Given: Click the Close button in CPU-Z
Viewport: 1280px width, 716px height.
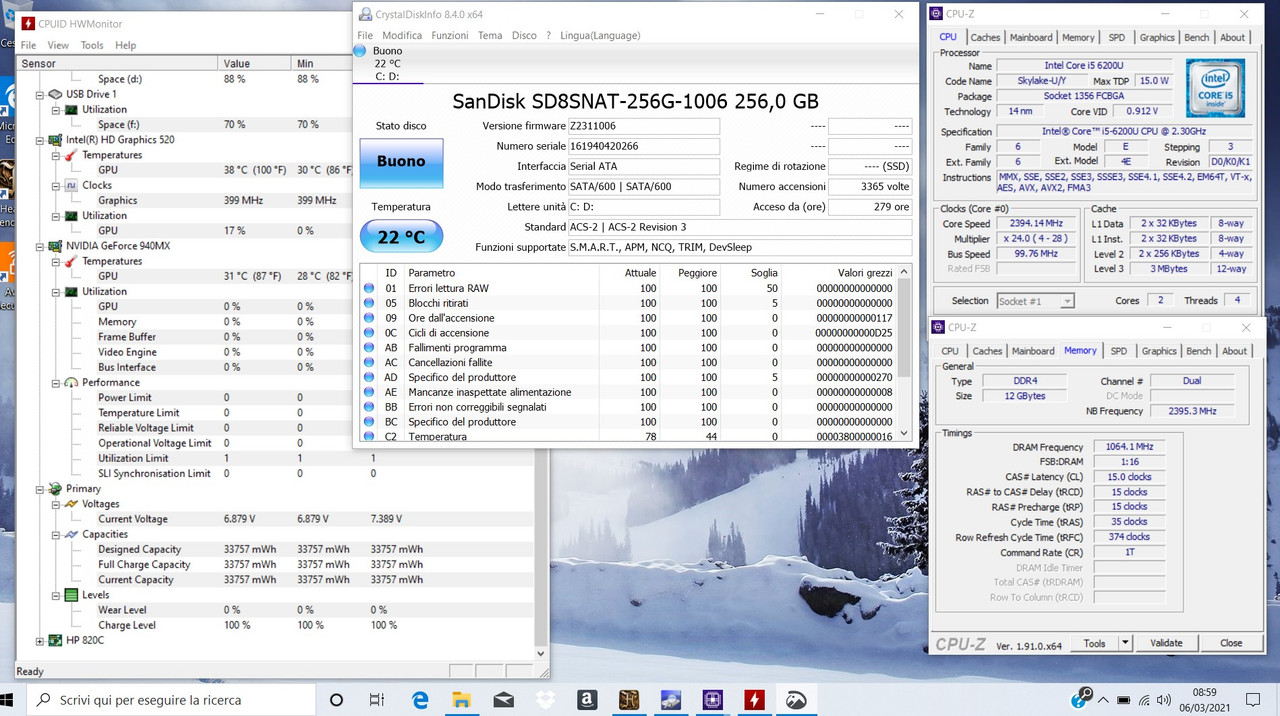Looking at the screenshot, I should (1231, 643).
